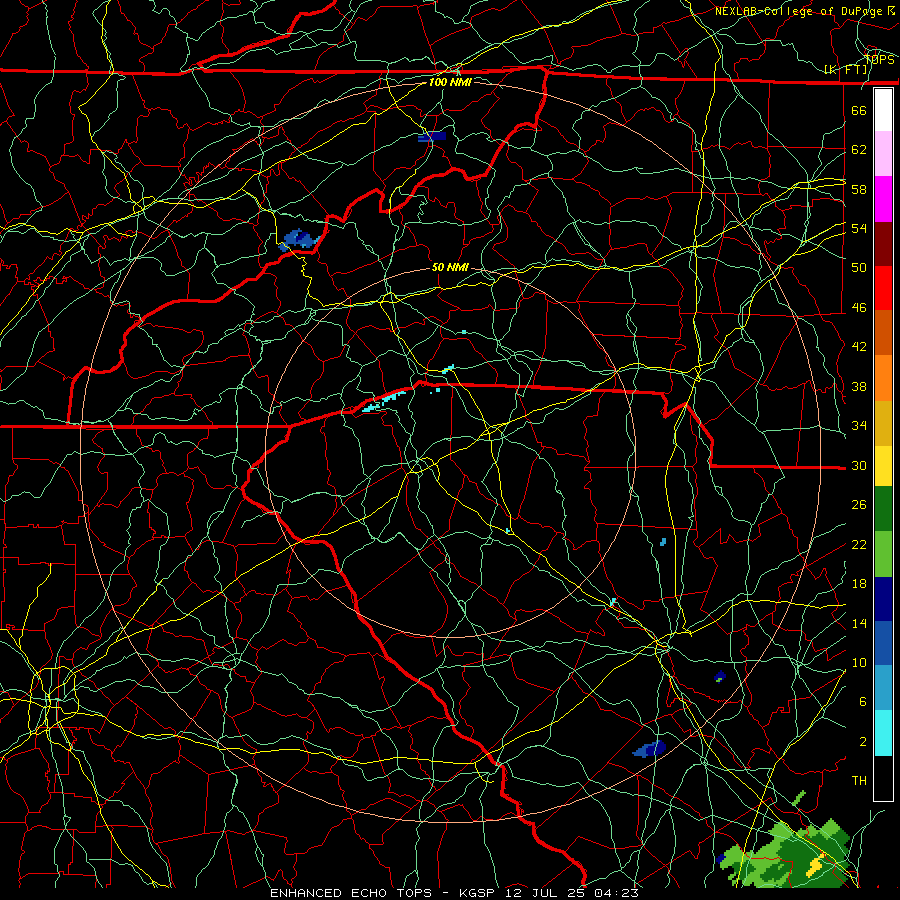
Task: Select the cyan legend swatch above 2
Action: coord(883,733)
